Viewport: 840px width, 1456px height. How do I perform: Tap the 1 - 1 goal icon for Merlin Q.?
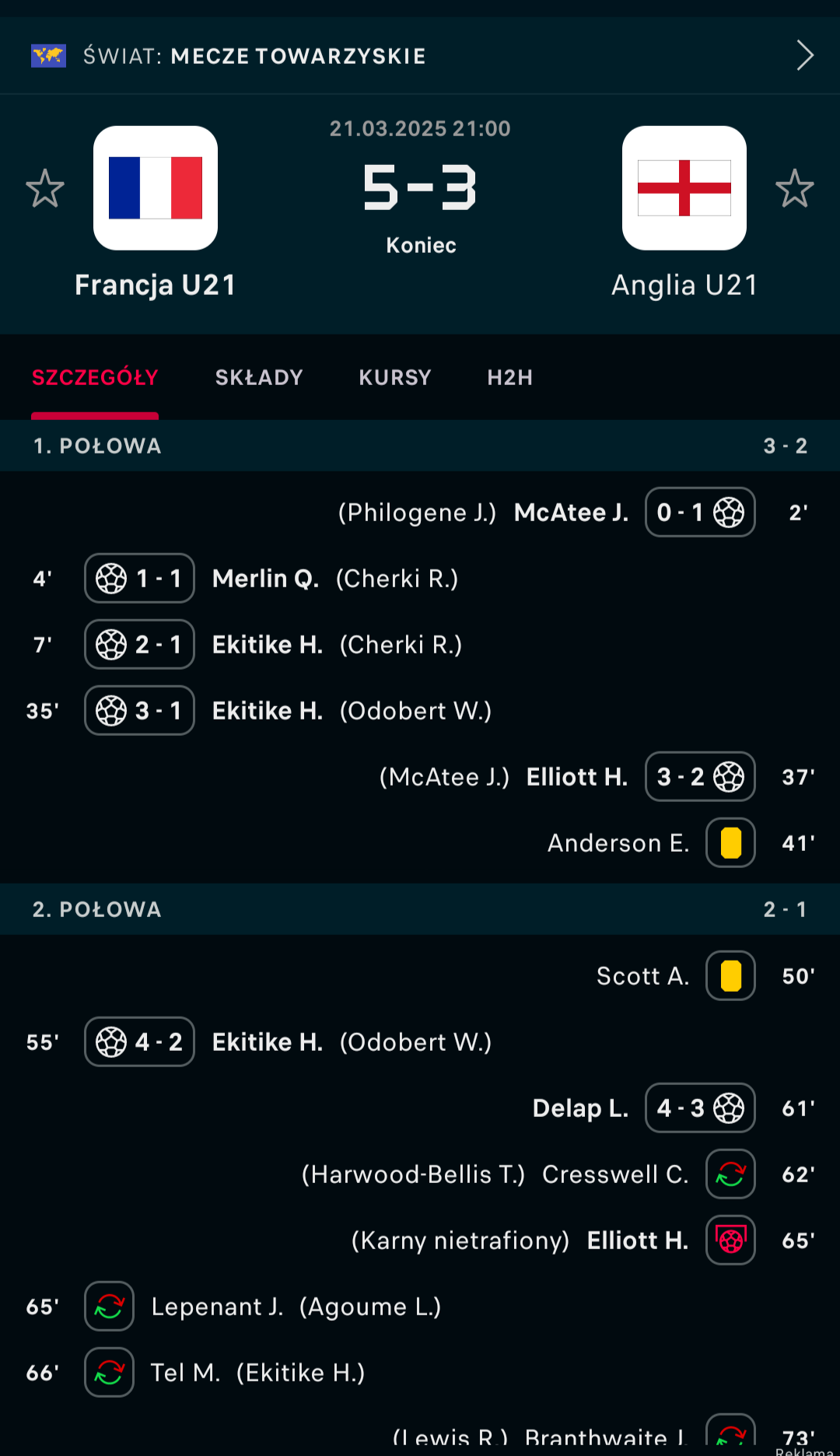click(139, 578)
